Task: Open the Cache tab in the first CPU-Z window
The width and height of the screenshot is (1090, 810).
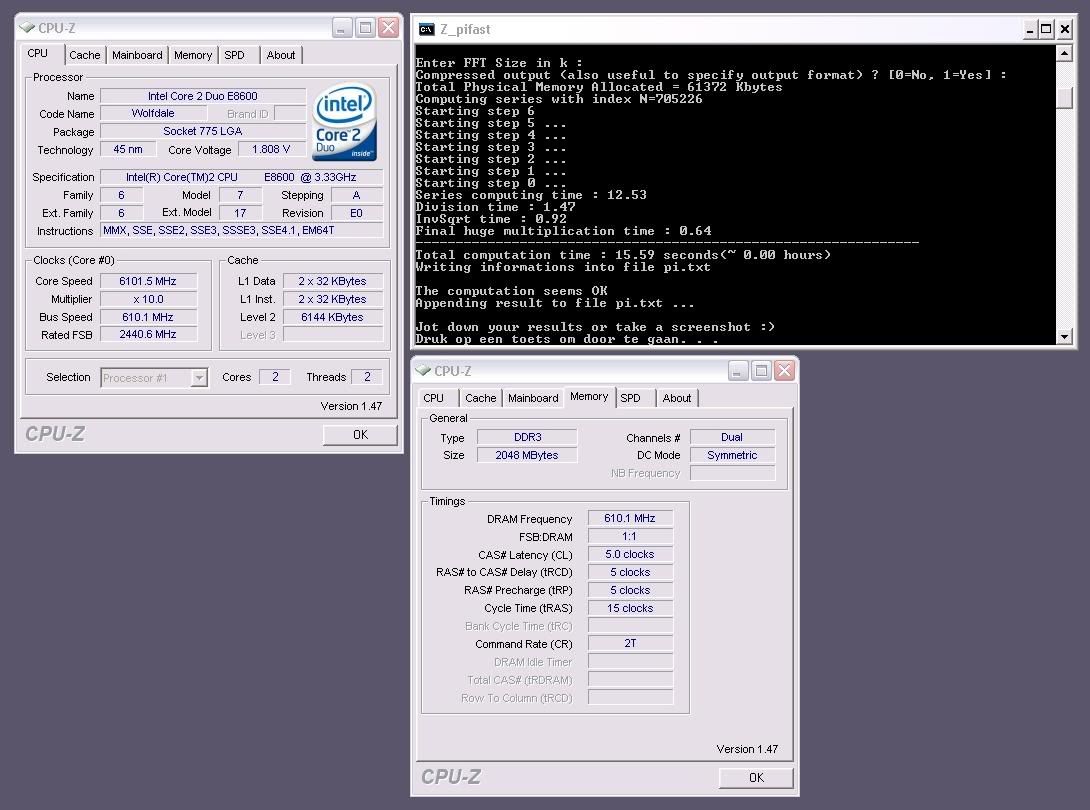Action: pyautogui.click(x=85, y=55)
